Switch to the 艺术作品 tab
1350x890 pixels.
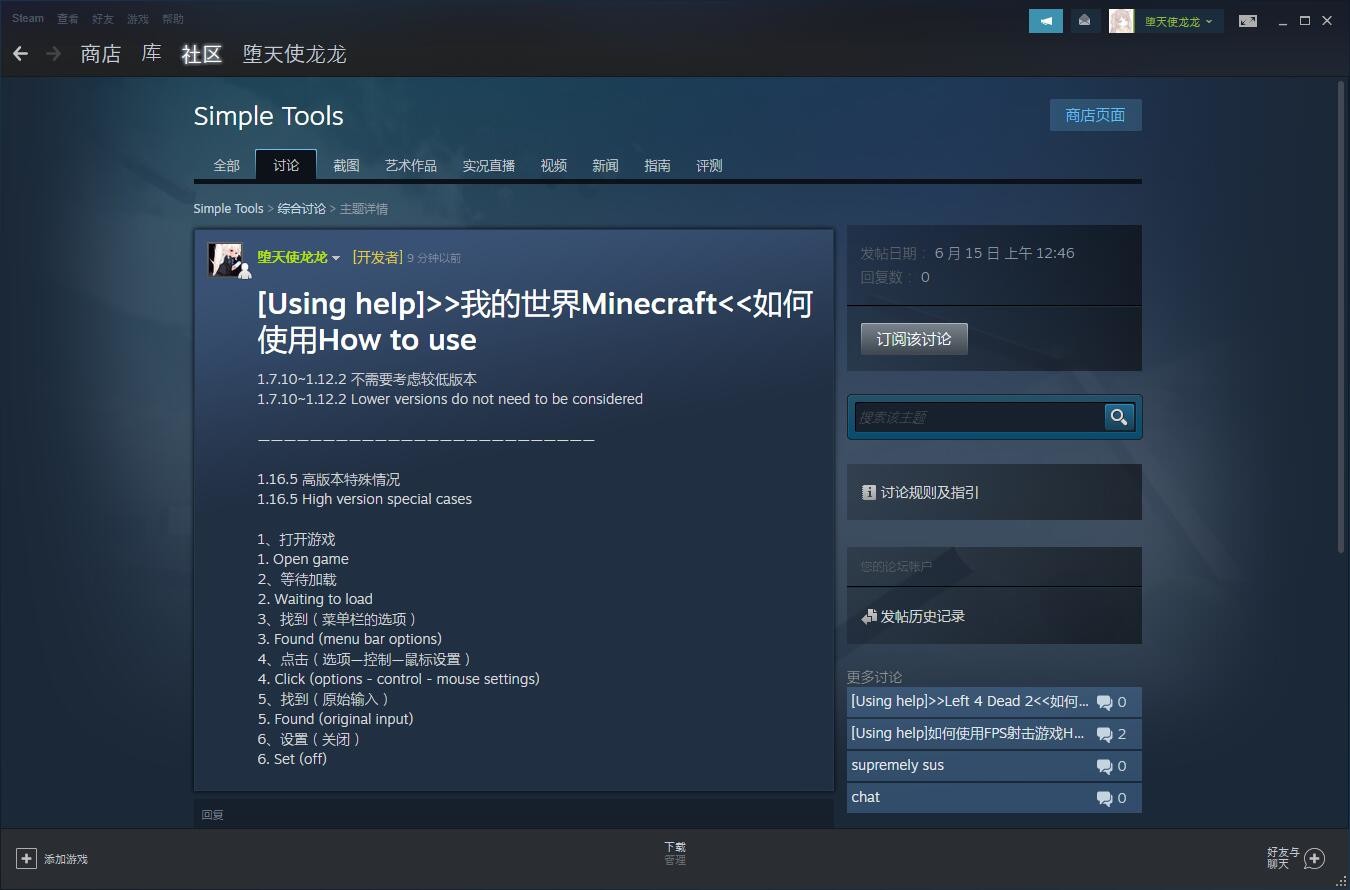point(411,165)
